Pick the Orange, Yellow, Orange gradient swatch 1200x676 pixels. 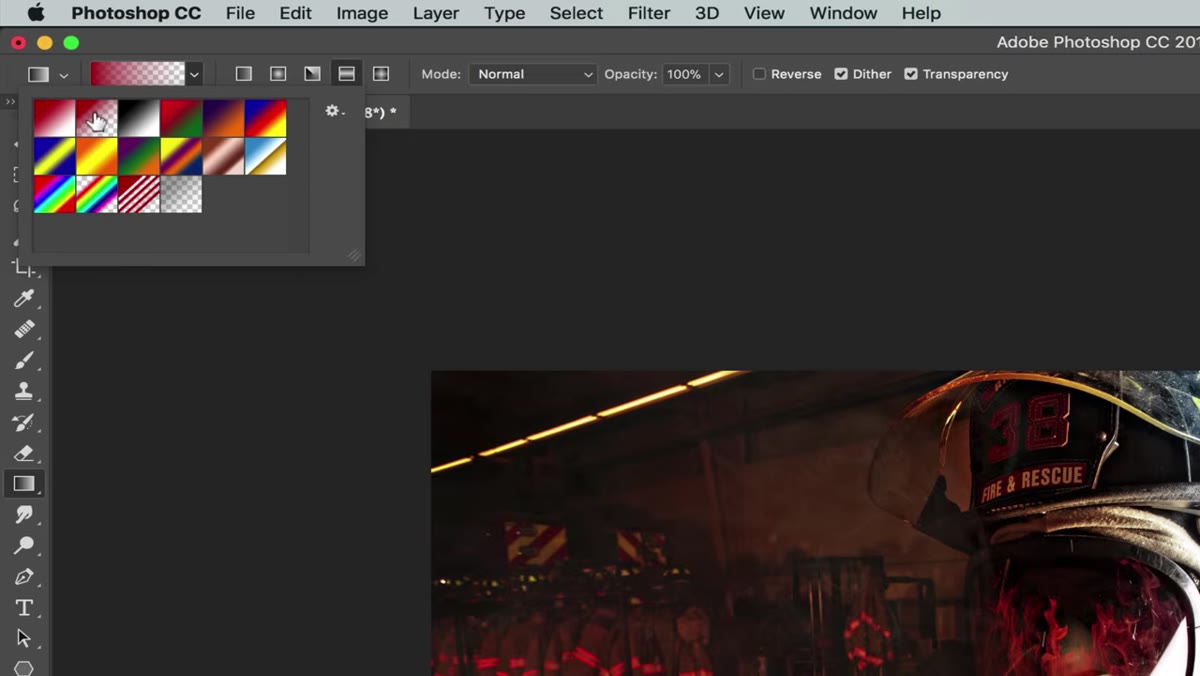pyautogui.click(x=97, y=156)
